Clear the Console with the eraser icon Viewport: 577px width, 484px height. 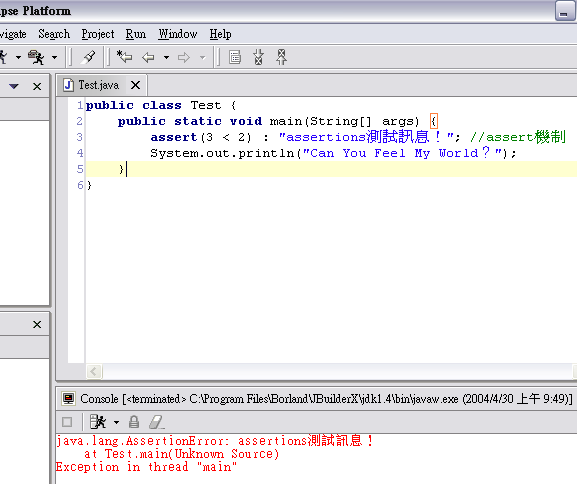156,422
